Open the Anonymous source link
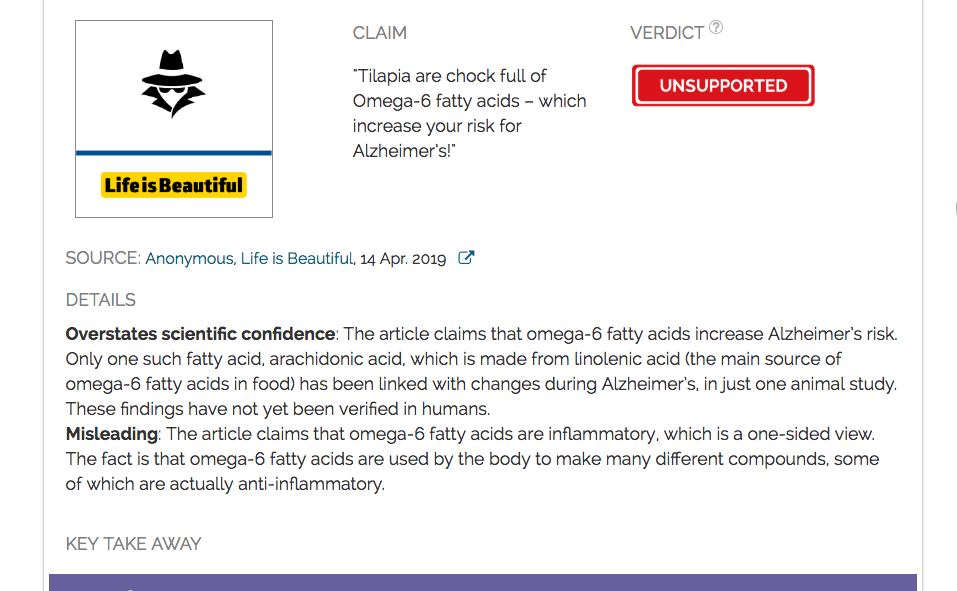The width and height of the screenshot is (957, 591). point(189,259)
